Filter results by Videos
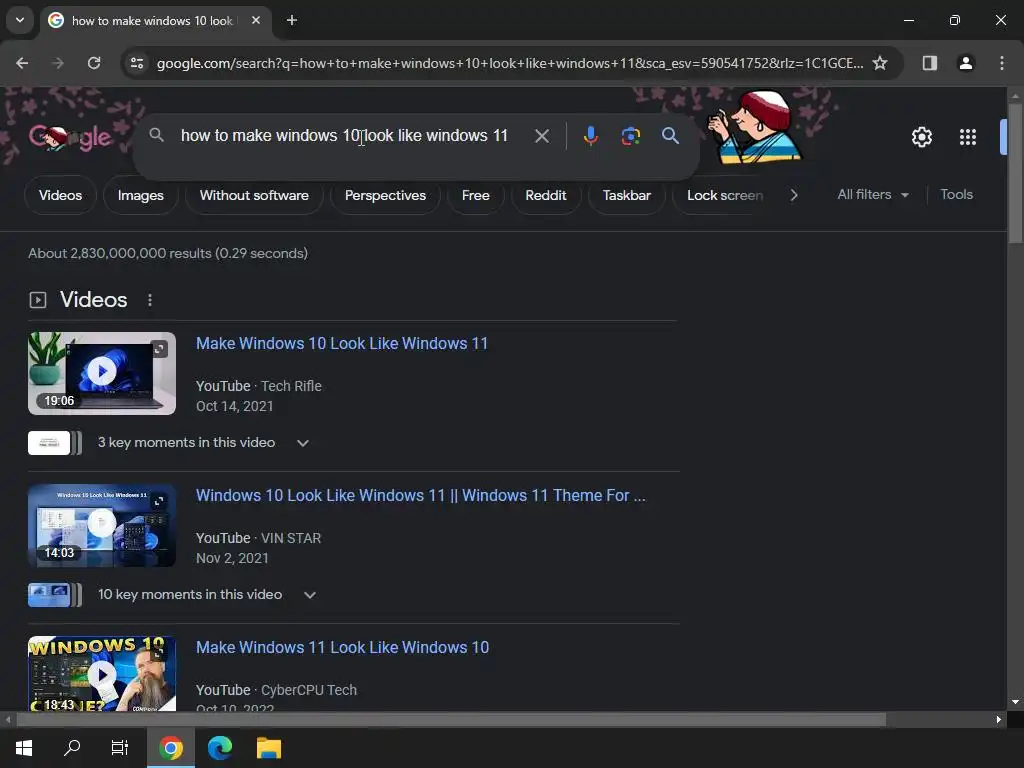Viewport: 1024px width, 768px height. pos(60,195)
